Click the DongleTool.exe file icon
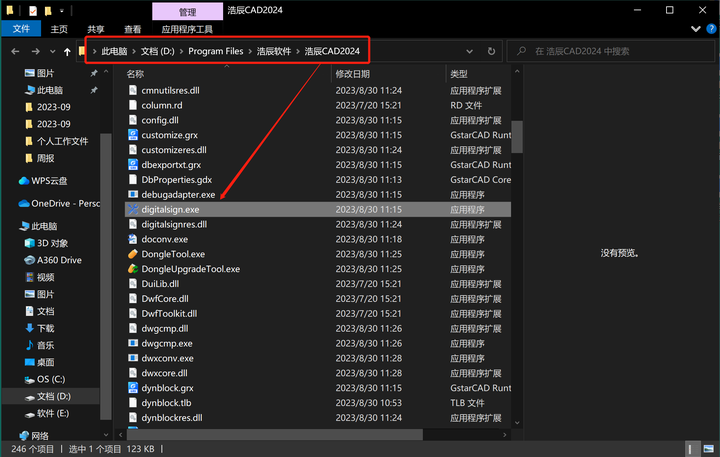 coord(133,254)
